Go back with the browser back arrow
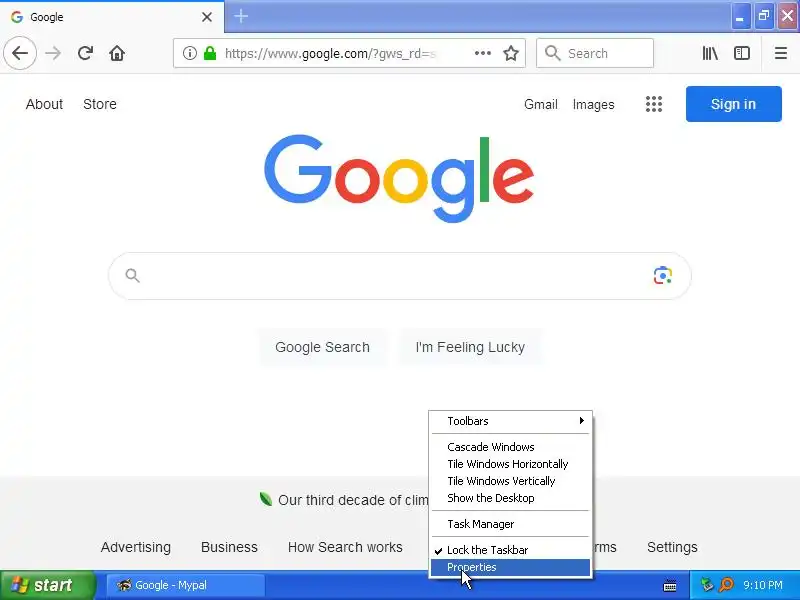Image resolution: width=800 pixels, height=600 pixels. [x=20, y=53]
